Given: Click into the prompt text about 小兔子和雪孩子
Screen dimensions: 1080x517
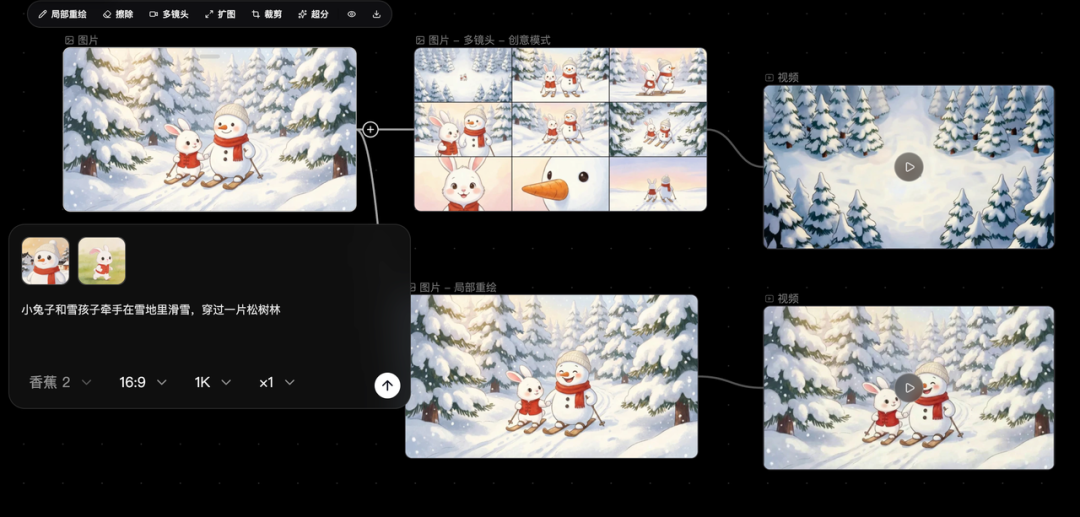Looking at the screenshot, I should click(151, 310).
